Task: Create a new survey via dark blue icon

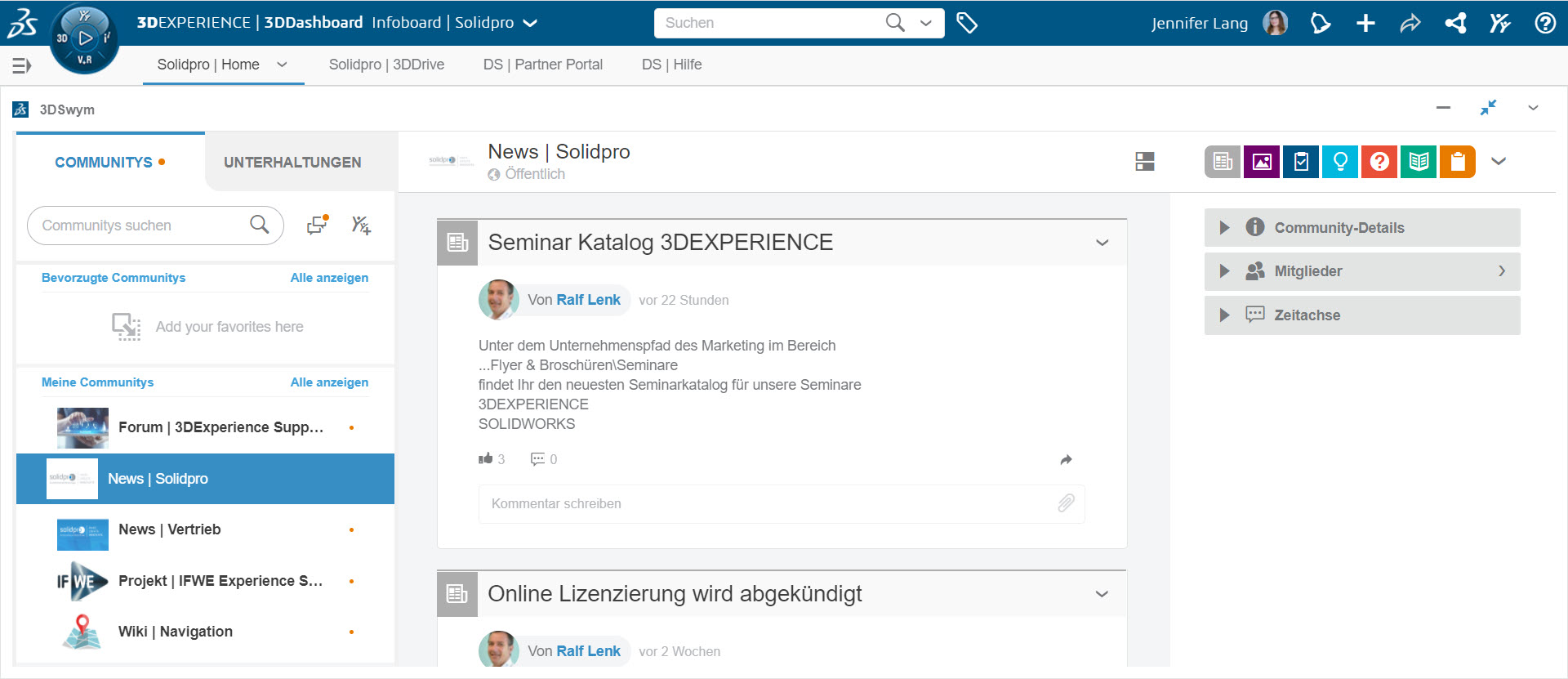Action: (x=1301, y=162)
